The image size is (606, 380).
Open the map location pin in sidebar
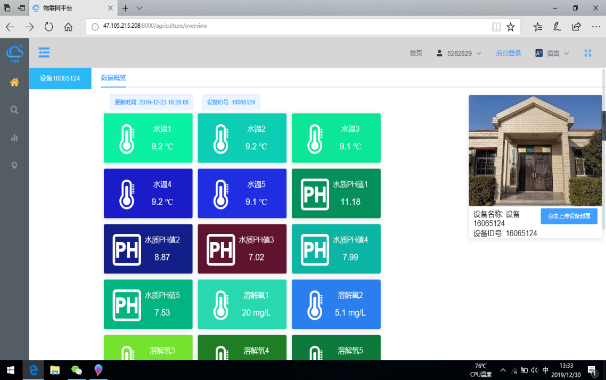tap(14, 165)
